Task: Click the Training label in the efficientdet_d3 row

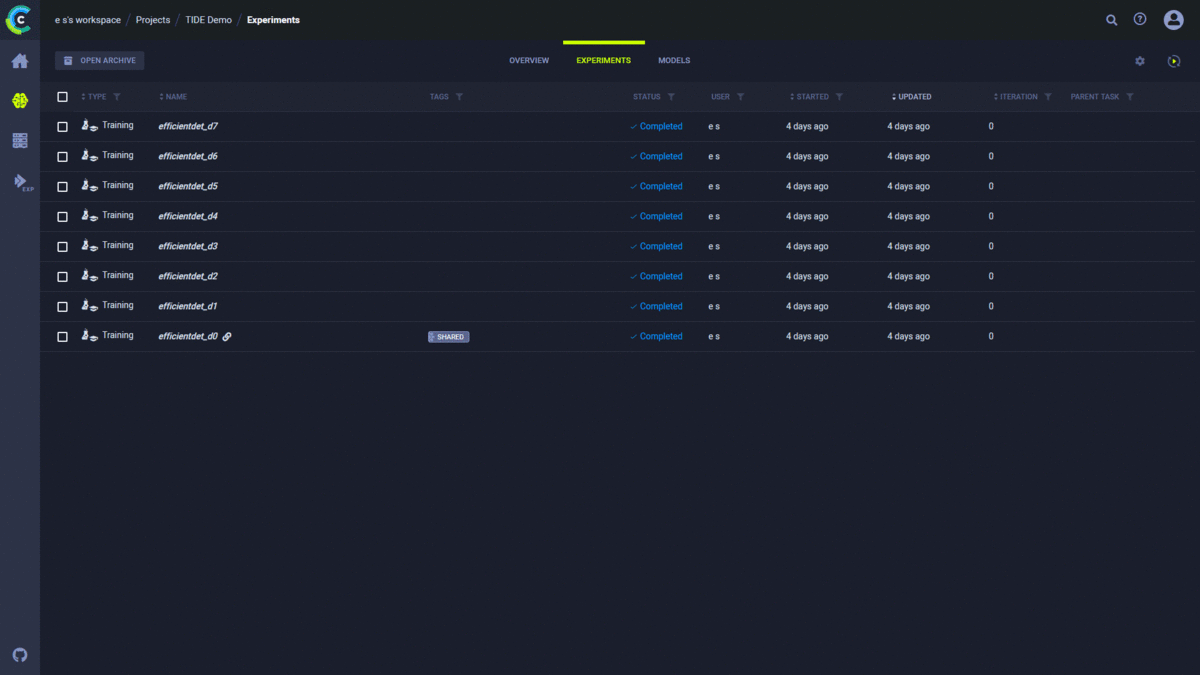Action: pos(118,245)
